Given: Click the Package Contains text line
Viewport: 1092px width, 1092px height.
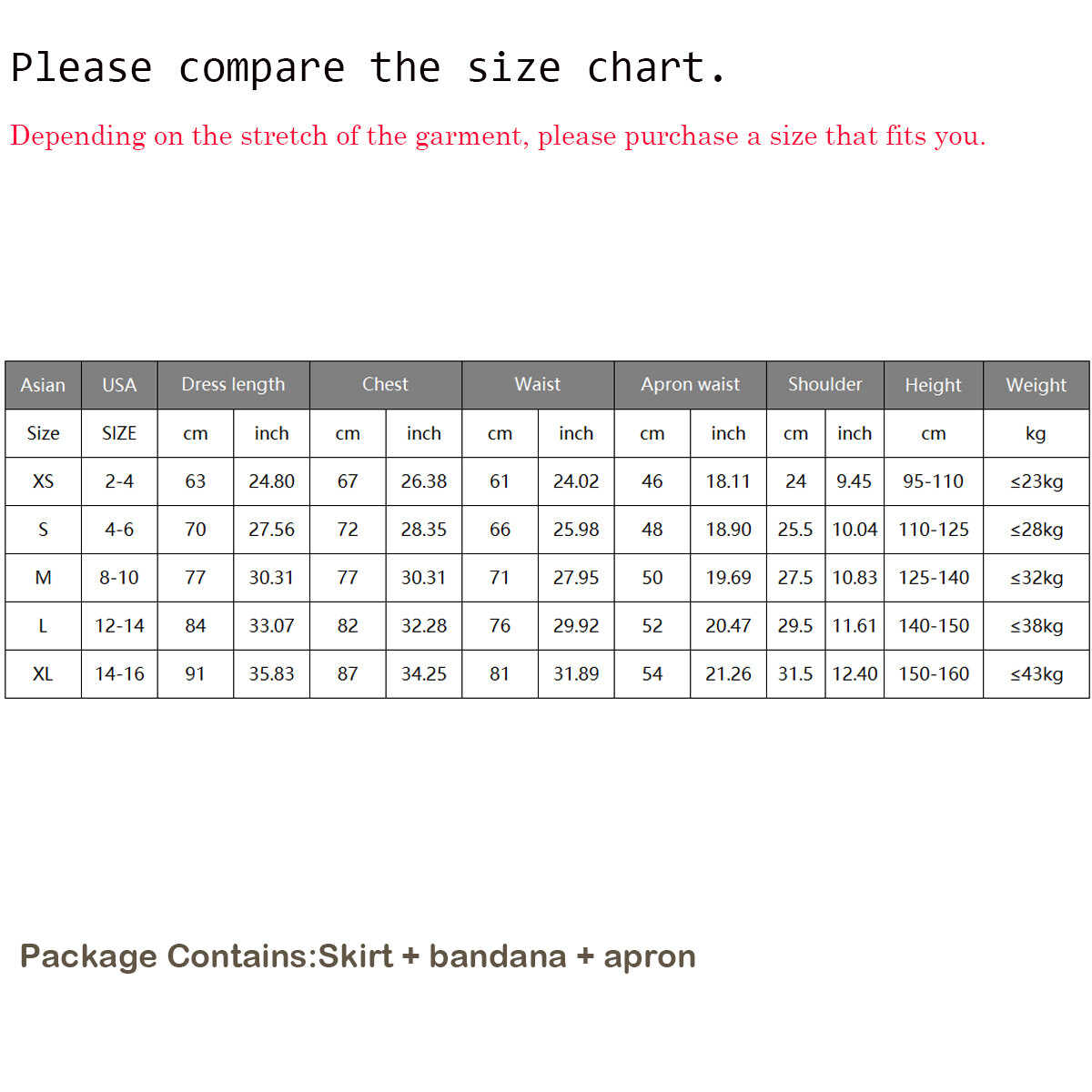Looking at the screenshot, I should [358, 956].
